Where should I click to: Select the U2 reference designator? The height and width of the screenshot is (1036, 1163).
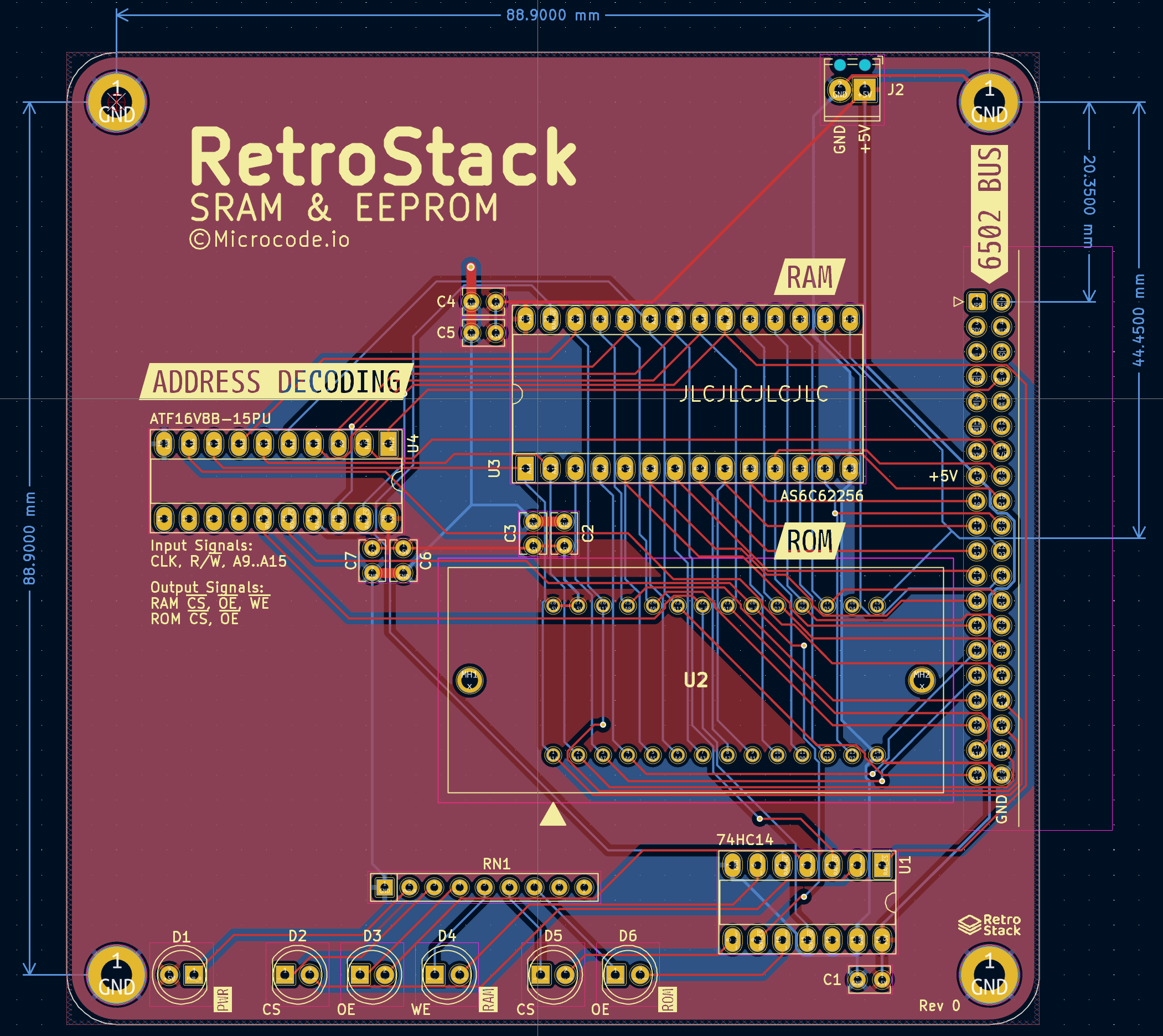[x=696, y=680]
